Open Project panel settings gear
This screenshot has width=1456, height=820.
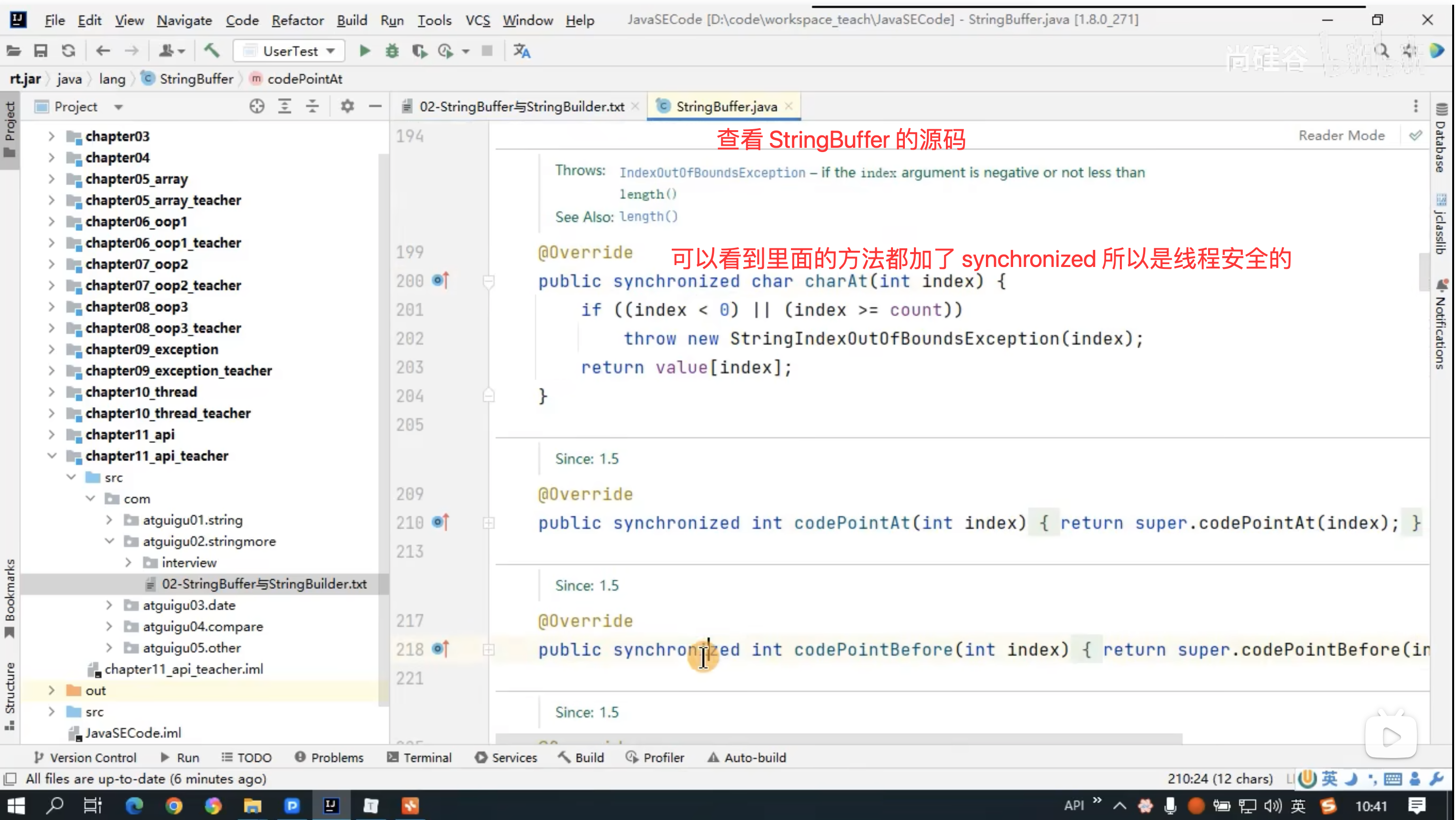click(x=347, y=106)
